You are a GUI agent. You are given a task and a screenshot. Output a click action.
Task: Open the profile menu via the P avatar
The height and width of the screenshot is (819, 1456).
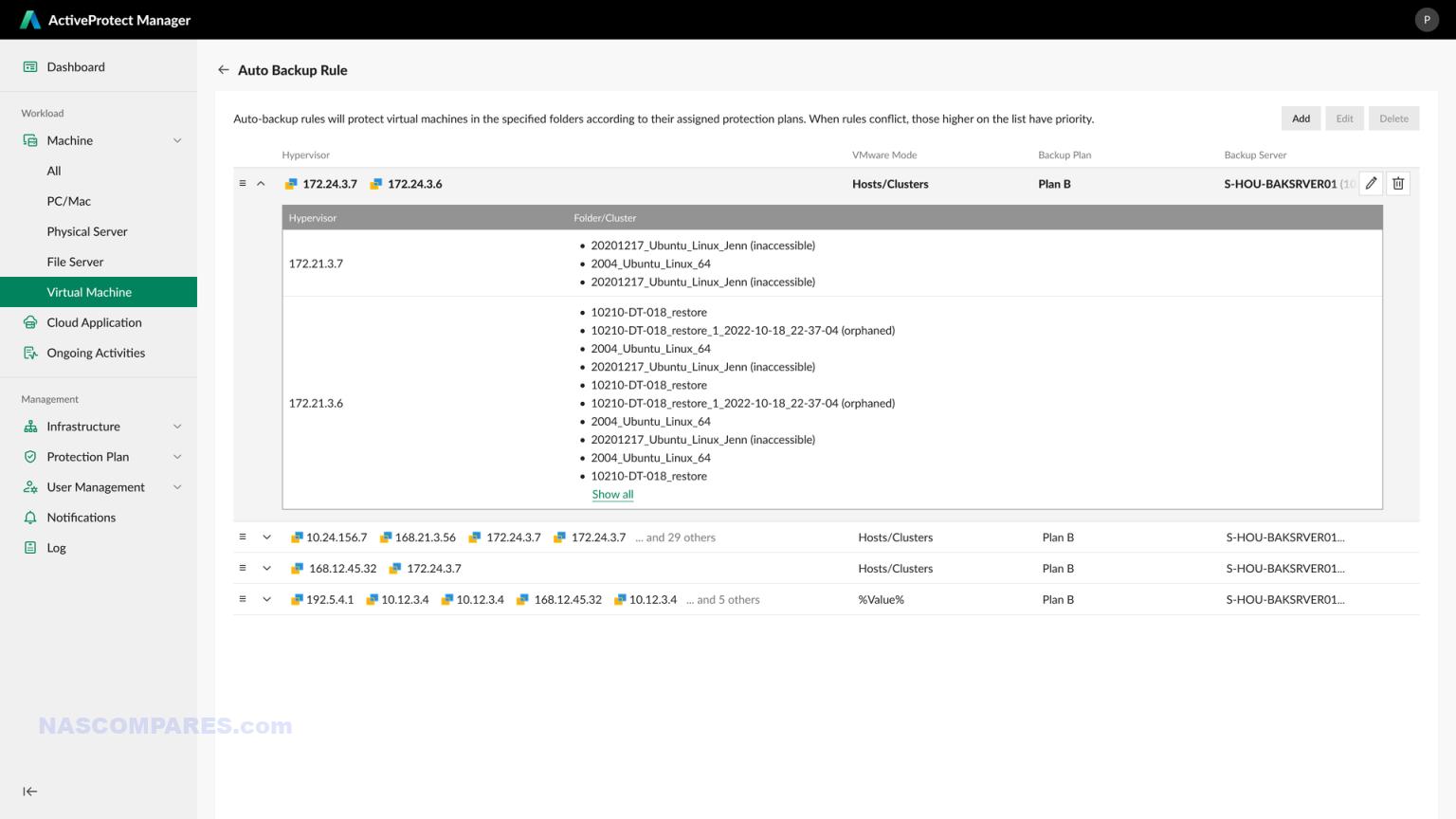click(x=1427, y=19)
